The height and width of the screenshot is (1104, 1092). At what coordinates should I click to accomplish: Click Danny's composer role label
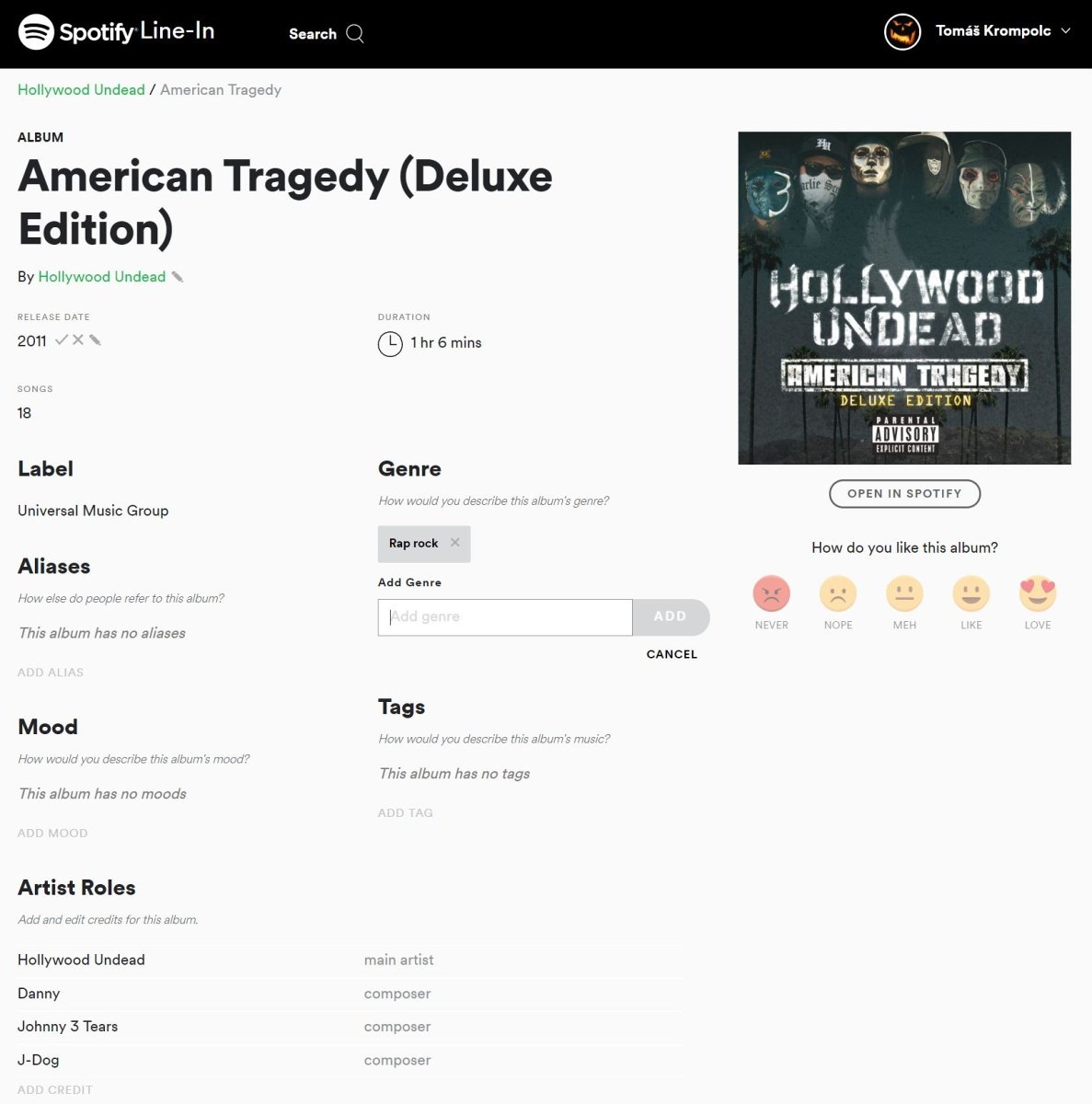[397, 994]
